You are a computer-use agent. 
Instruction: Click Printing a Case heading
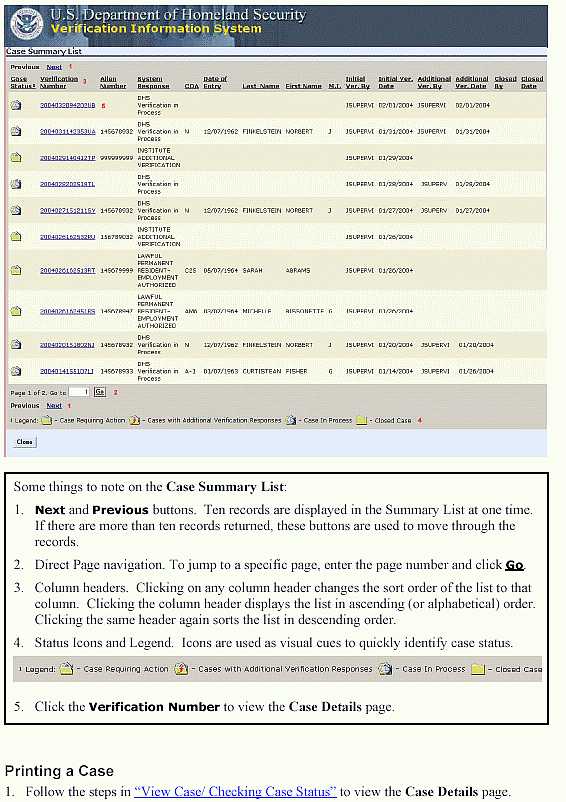tap(59, 771)
